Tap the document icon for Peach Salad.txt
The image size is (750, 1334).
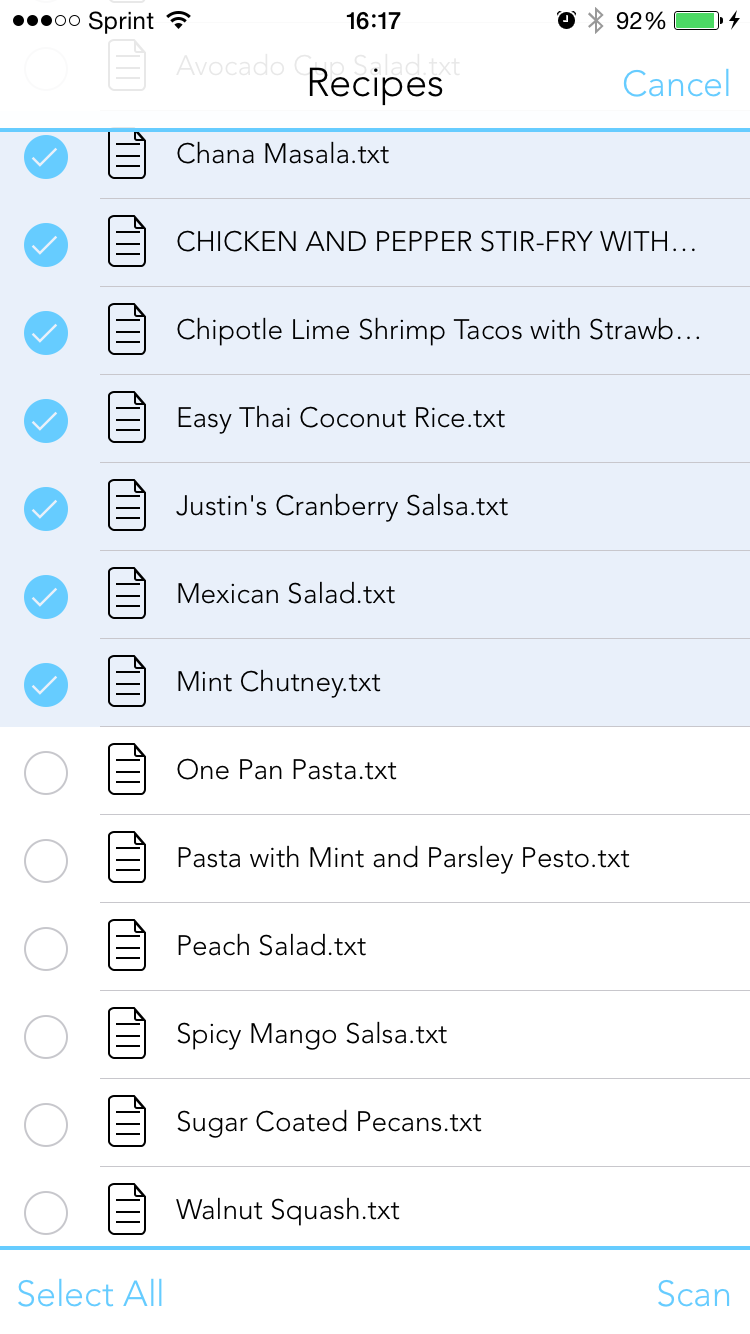click(127, 946)
